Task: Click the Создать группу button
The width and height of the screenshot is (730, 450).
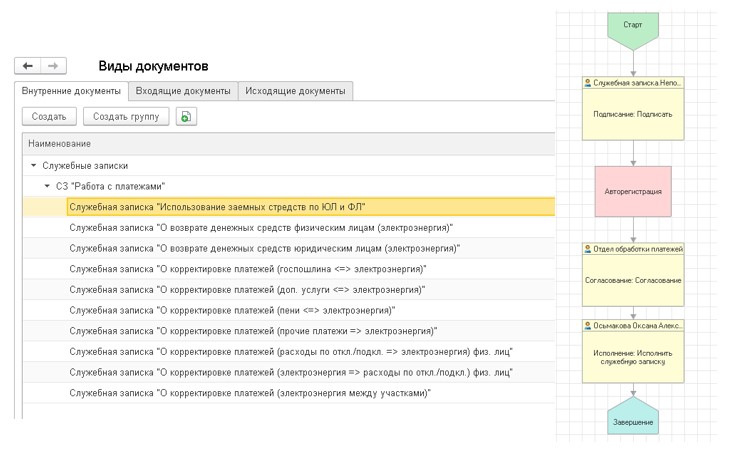Action: 126,116
